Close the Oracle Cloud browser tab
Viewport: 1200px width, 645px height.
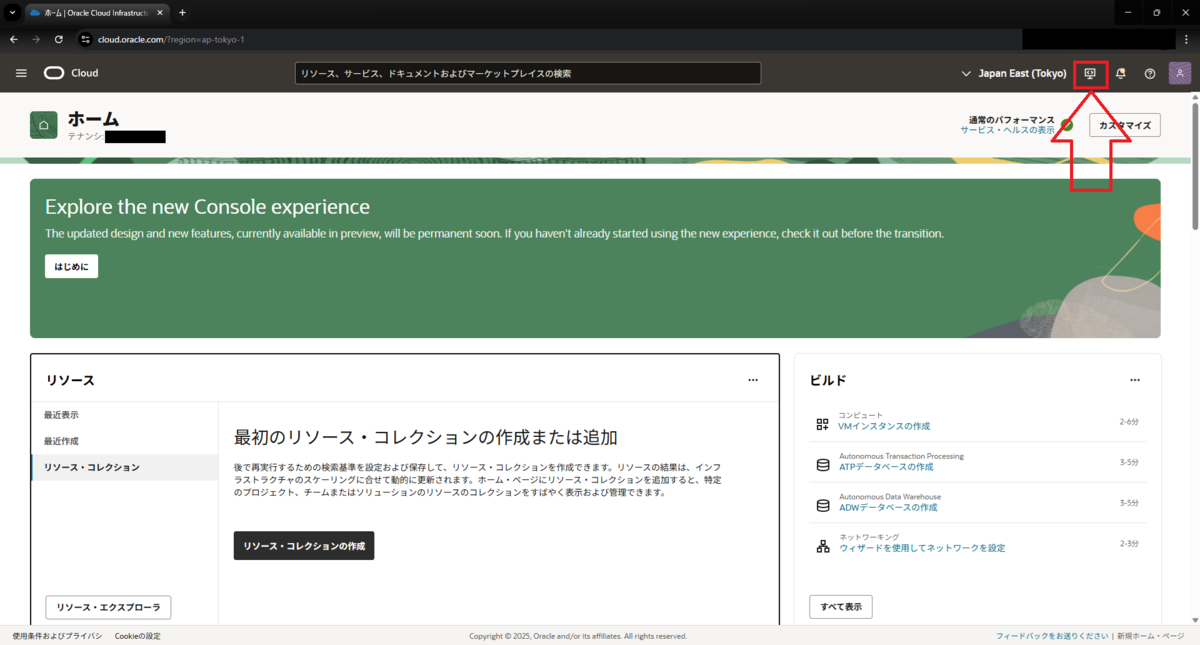(160, 12)
